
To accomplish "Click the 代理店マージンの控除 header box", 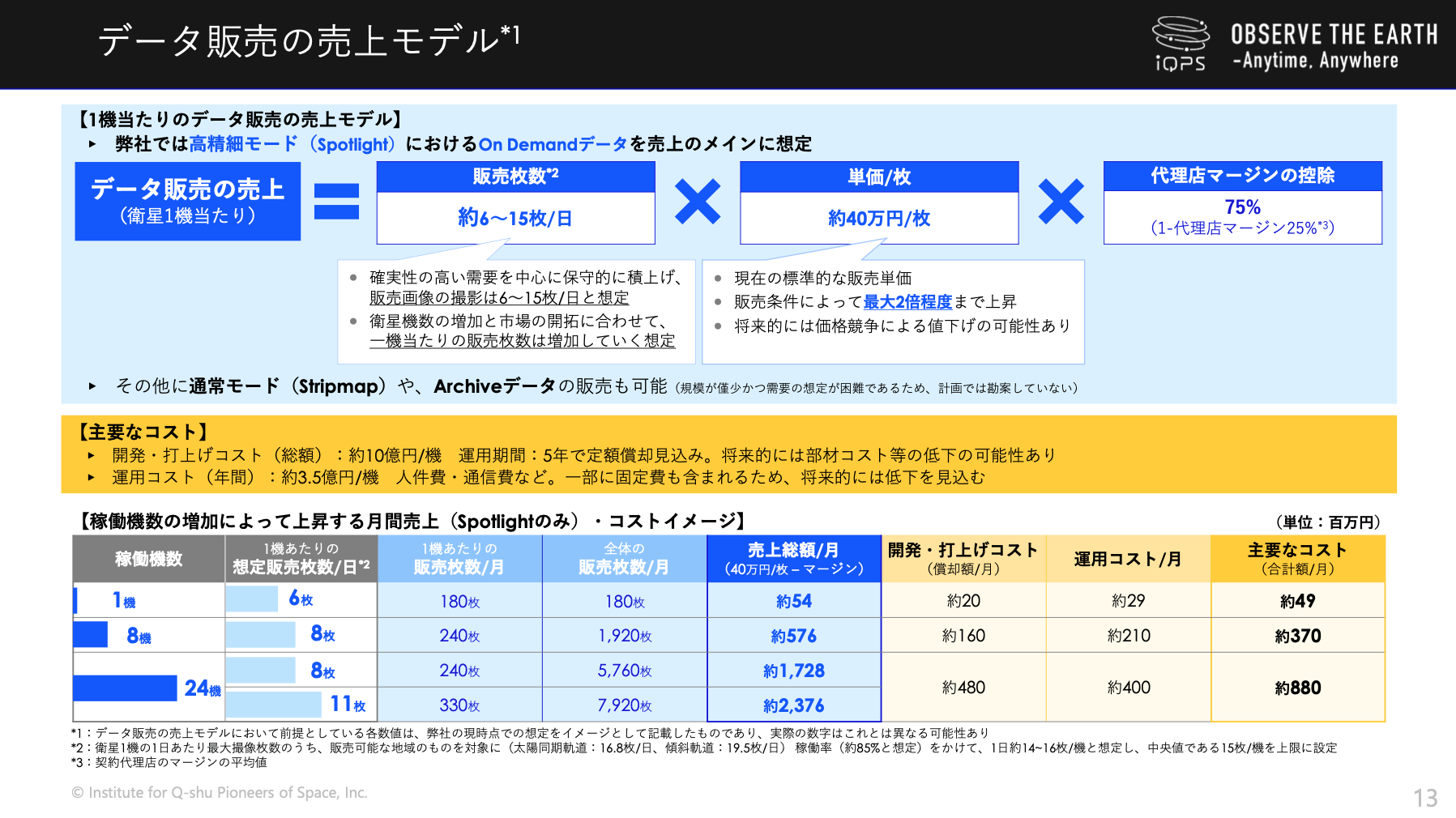I will pyautogui.click(x=1243, y=176).
